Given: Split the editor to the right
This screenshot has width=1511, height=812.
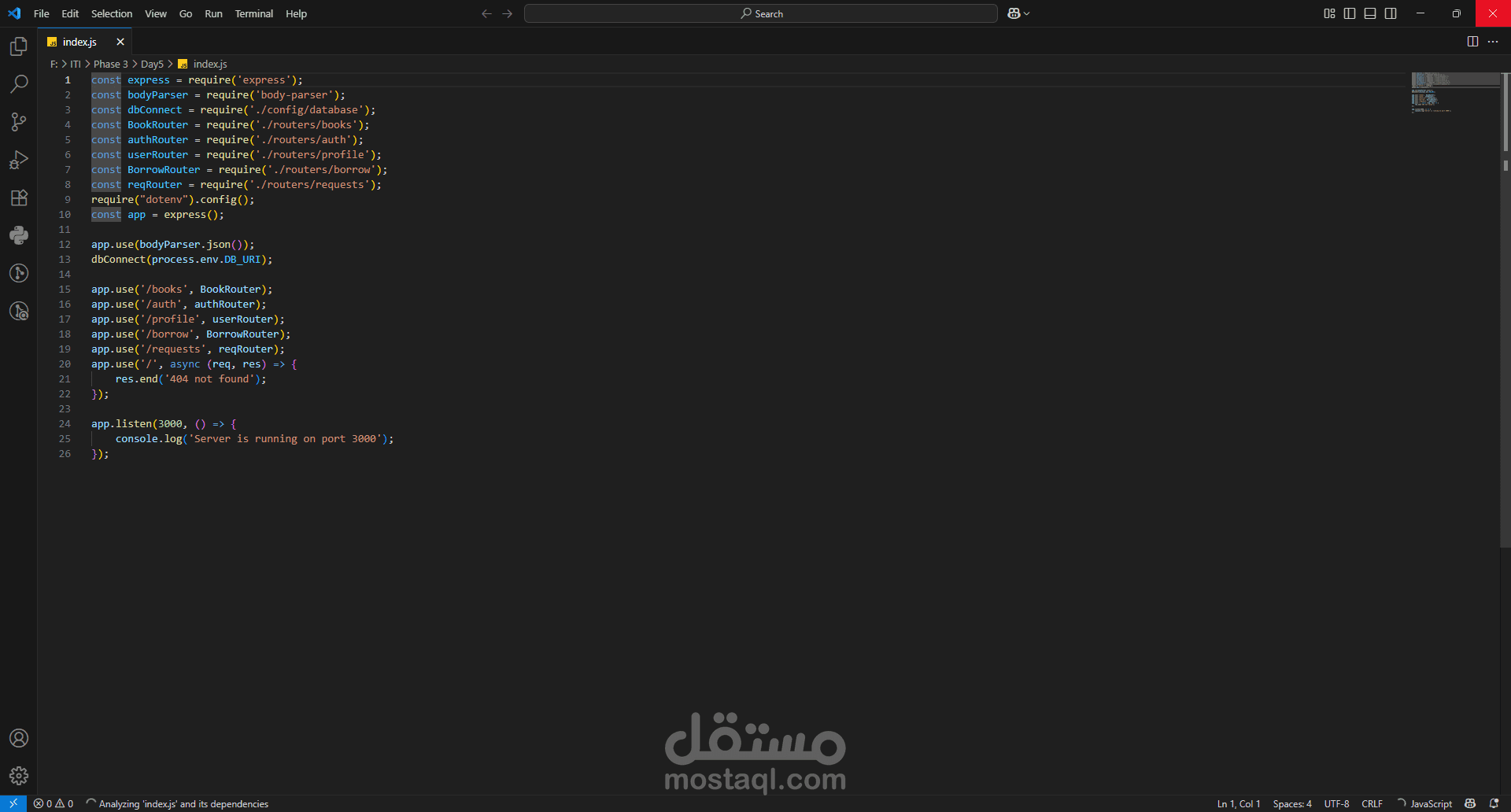Looking at the screenshot, I should pos(1472,42).
